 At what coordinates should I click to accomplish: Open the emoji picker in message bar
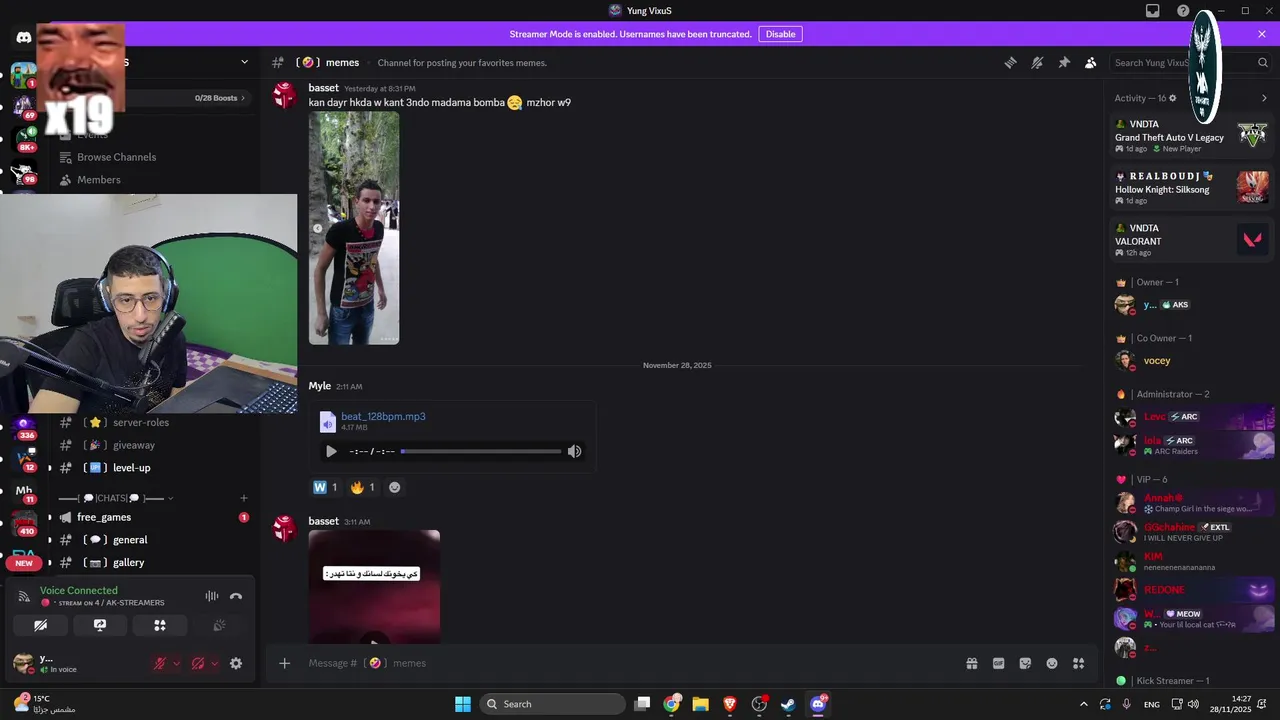1052,663
